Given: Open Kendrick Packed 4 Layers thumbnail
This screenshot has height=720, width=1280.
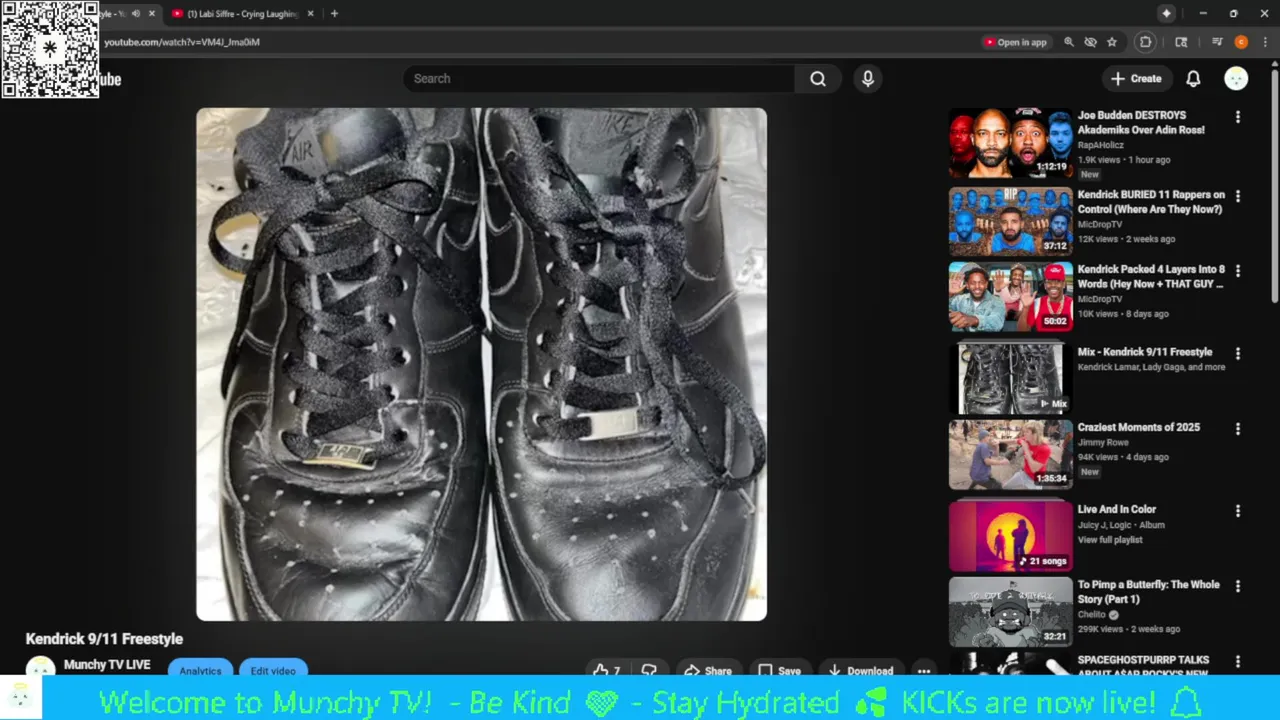Looking at the screenshot, I should pyautogui.click(x=1010, y=296).
